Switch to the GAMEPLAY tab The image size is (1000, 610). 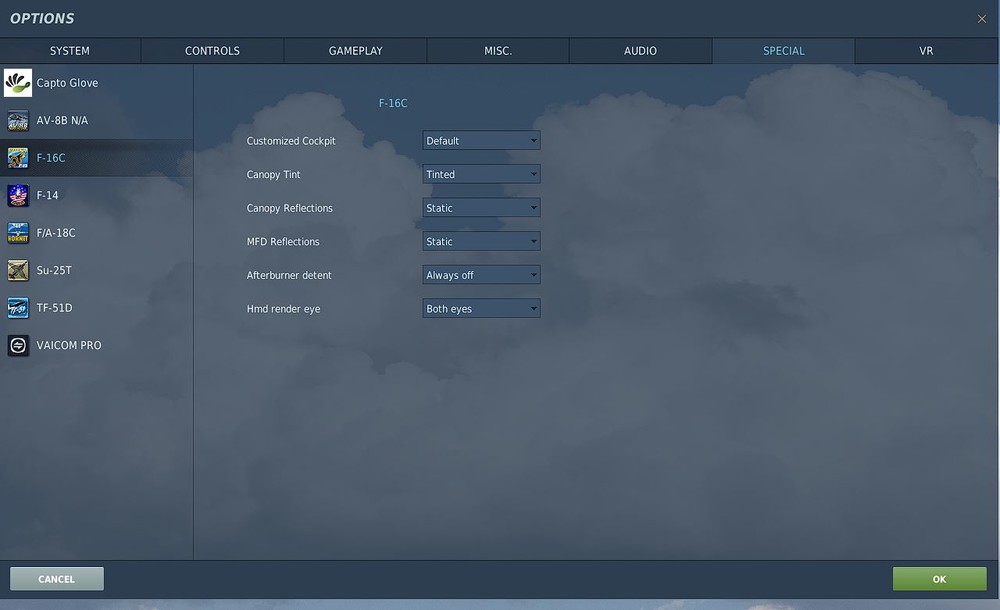pyautogui.click(x=355, y=51)
